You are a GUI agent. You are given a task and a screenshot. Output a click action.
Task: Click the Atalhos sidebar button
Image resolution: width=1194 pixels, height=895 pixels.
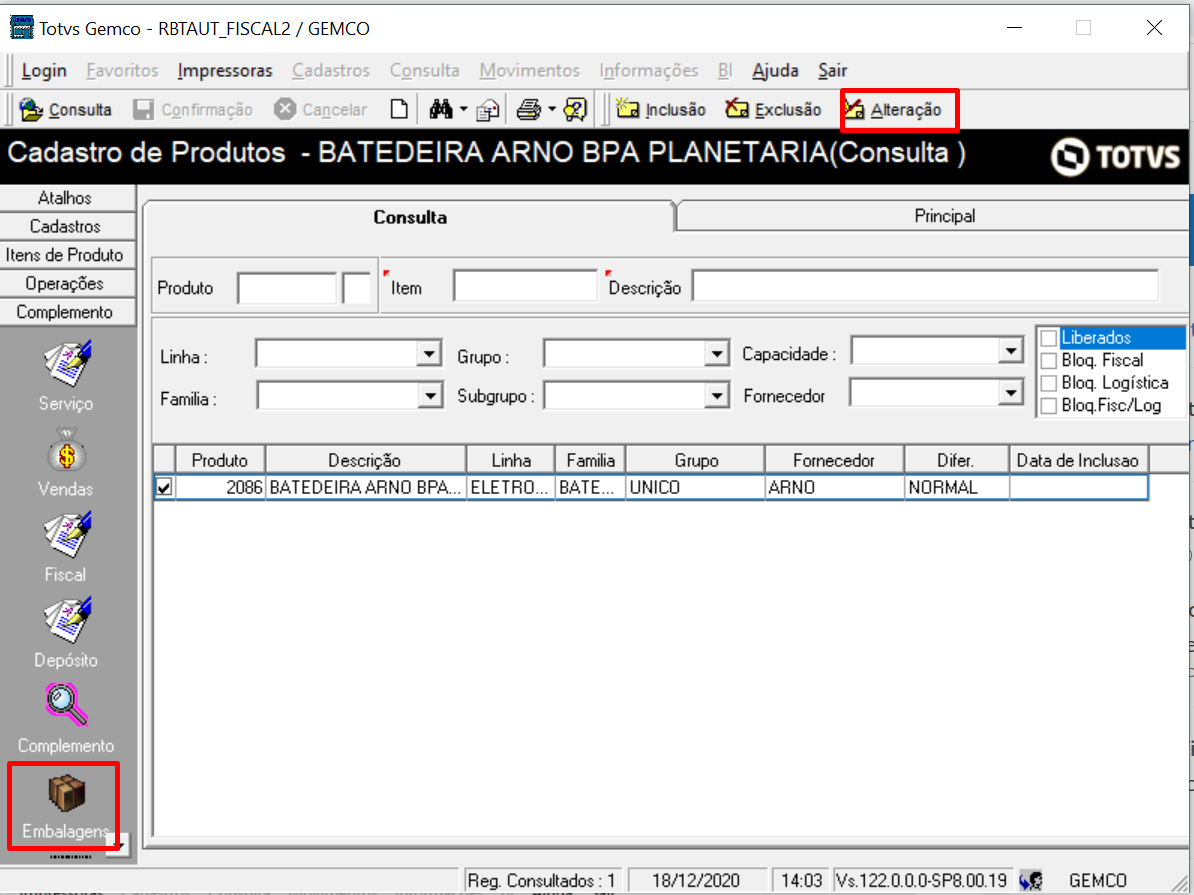67,198
